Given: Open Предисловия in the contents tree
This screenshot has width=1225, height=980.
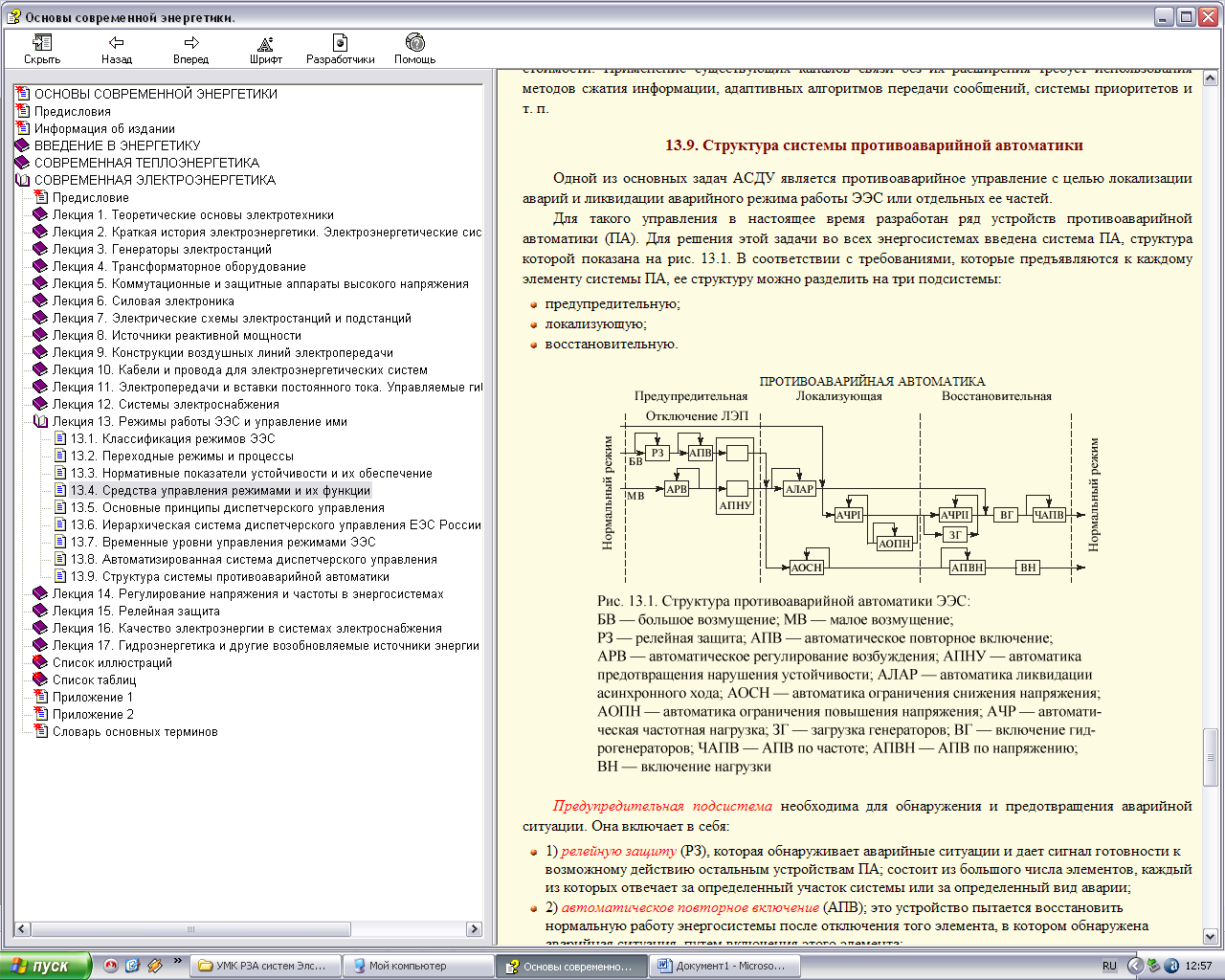Looking at the screenshot, I should tap(73, 111).
